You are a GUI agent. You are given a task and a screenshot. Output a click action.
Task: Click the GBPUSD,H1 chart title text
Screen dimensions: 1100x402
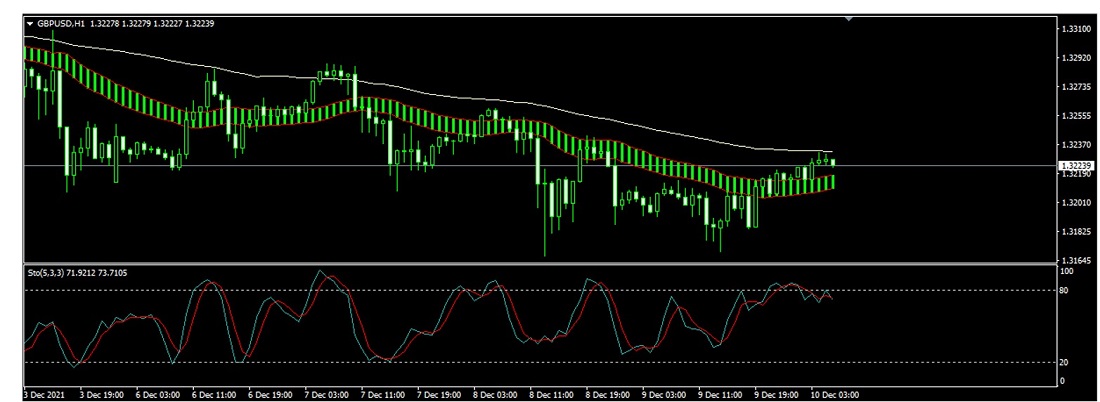coord(61,22)
